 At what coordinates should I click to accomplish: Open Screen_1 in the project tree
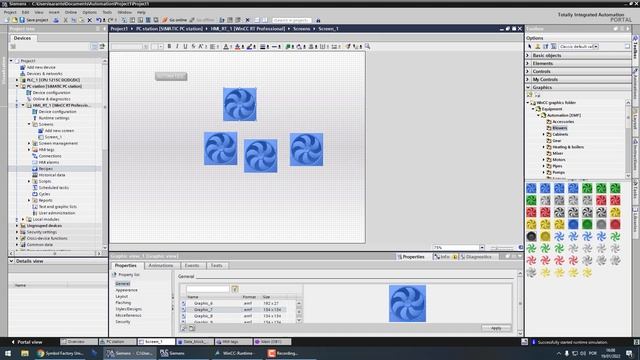(x=53, y=137)
